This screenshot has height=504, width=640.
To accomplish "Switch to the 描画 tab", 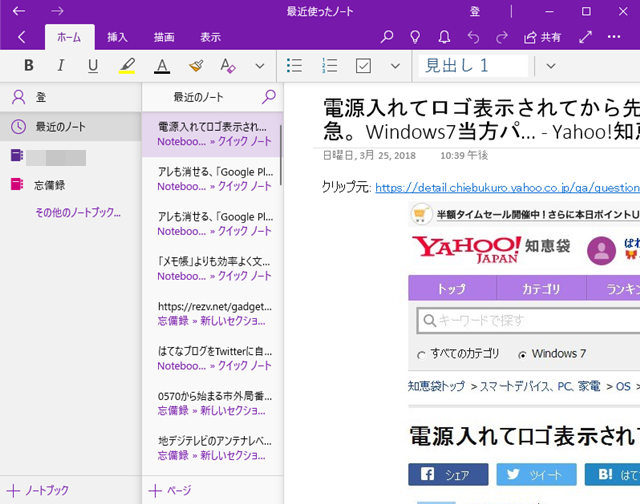I will [x=164, y=37].
